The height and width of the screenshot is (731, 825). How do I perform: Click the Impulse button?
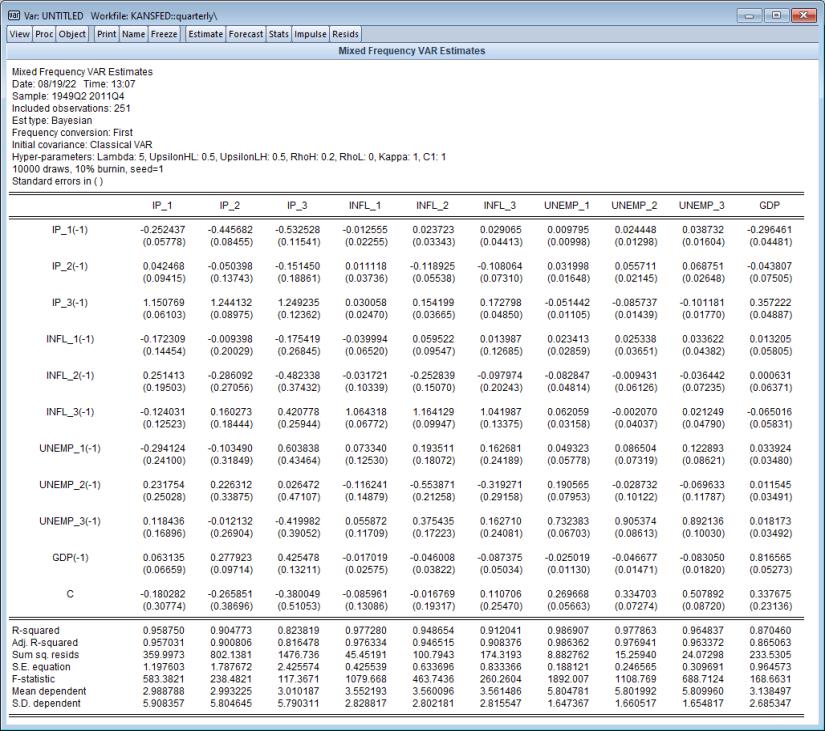click(312, 34)
